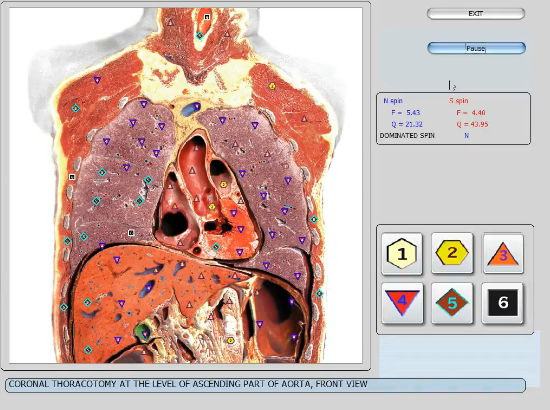Click the black square marker on right chest wall
The width and height of the screenshot is (550, 410).
pyautogui.click(x=72, y=177)
